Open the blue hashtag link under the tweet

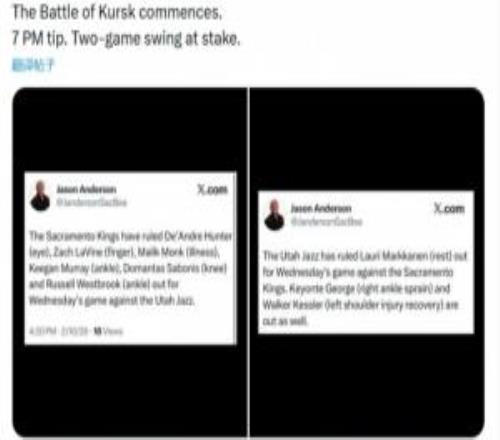[33, 65]
